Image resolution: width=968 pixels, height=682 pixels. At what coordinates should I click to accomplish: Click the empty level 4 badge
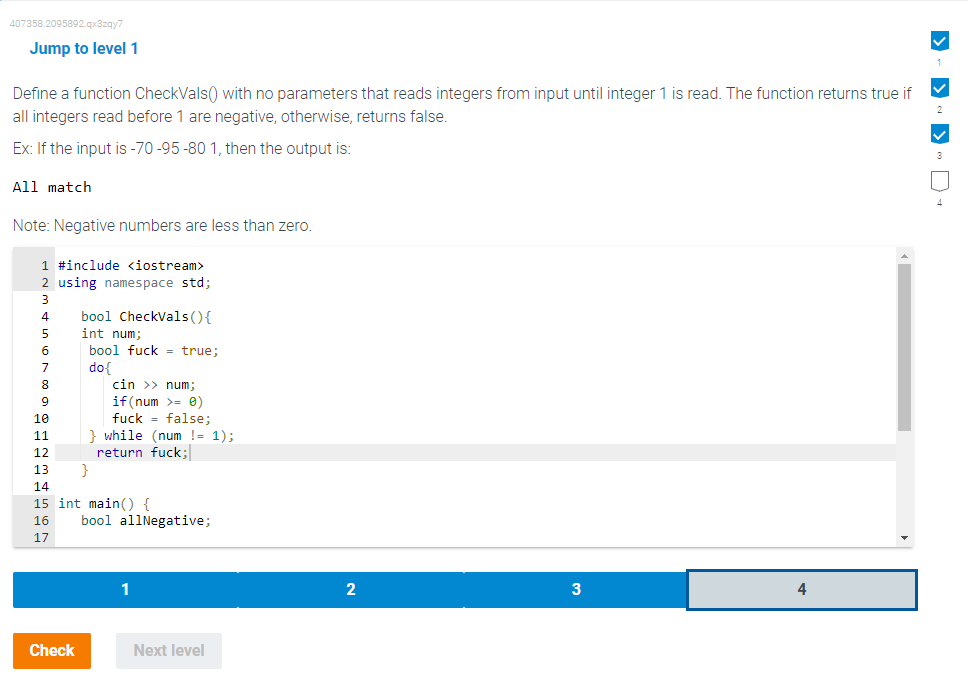[x=939, y=179]
